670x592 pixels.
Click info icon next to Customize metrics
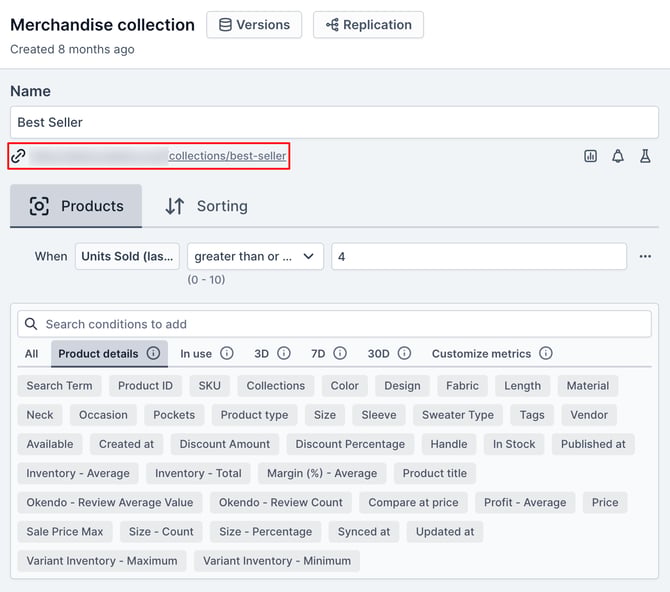(546, 353)
